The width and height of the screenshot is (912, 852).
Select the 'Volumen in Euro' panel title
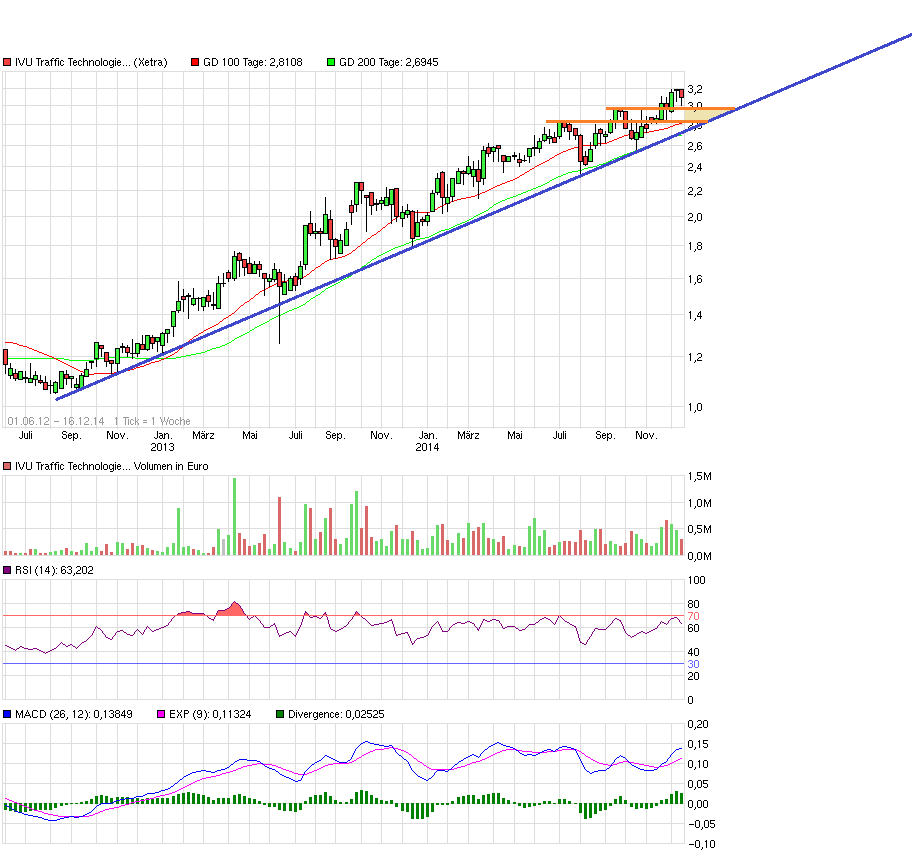click(171, 466)
